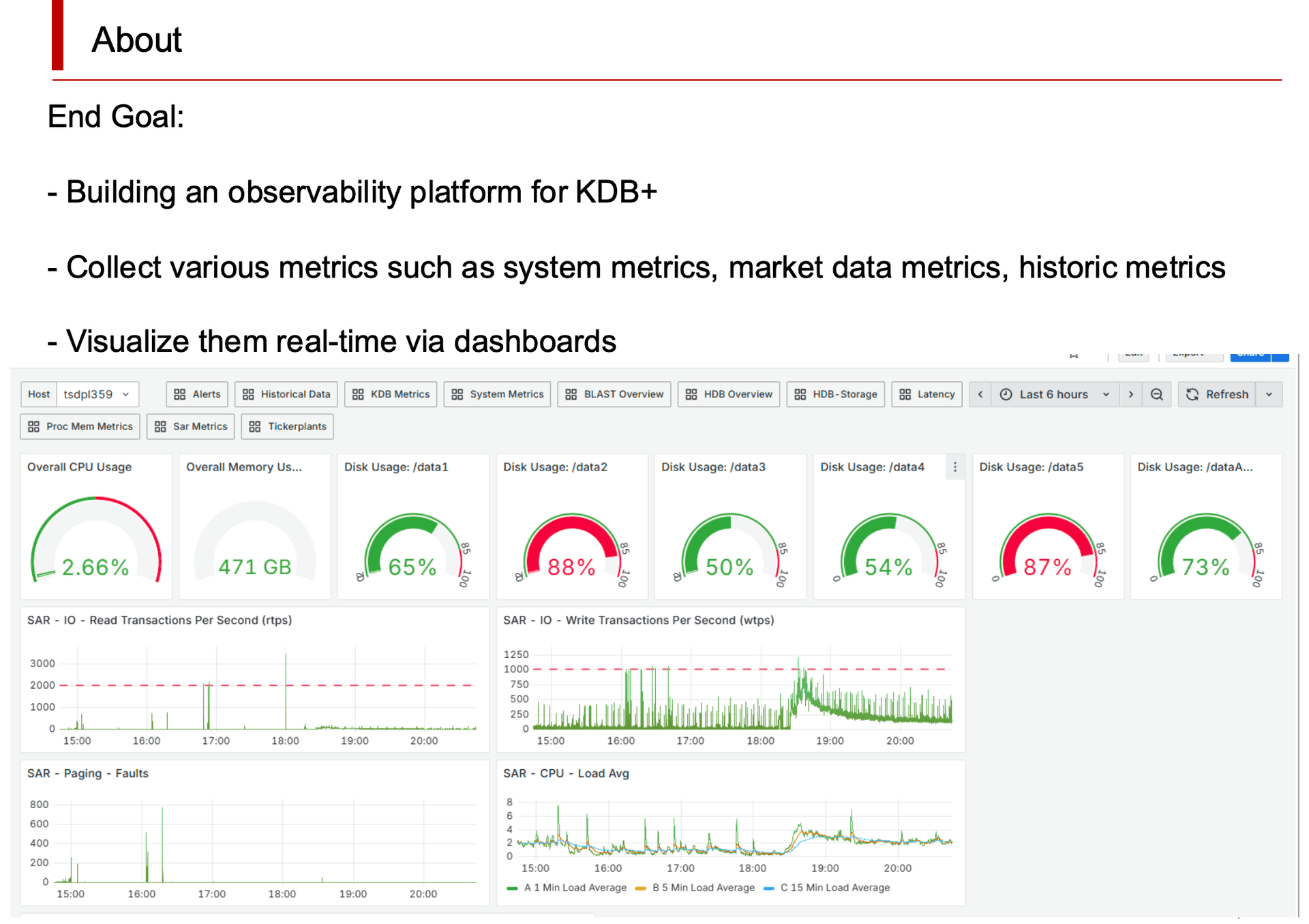
Task: Switch to the System Metrics dashboard
Action: (497, 394)
